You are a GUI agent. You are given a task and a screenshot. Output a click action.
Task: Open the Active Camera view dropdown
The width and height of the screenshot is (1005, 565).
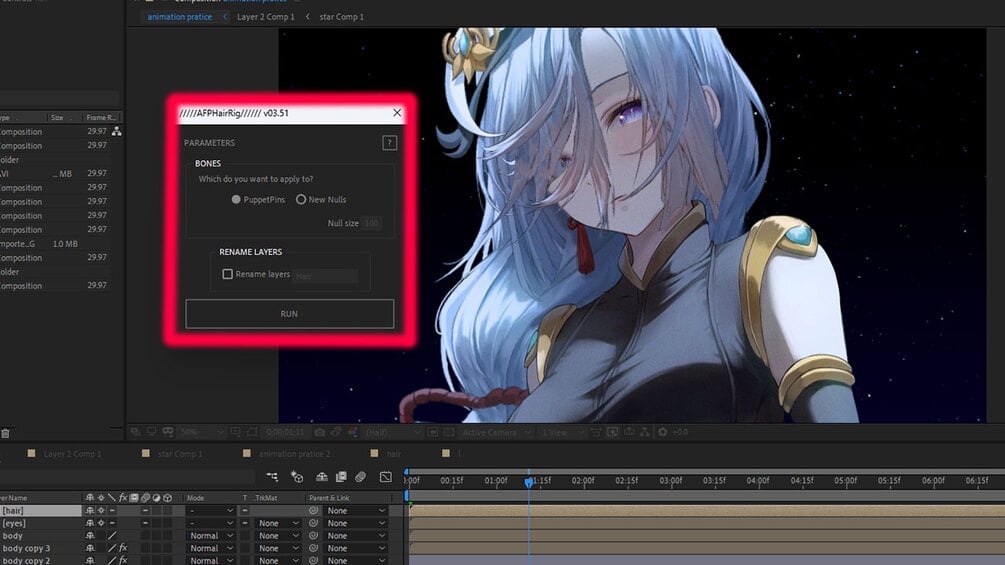point(497,432)
